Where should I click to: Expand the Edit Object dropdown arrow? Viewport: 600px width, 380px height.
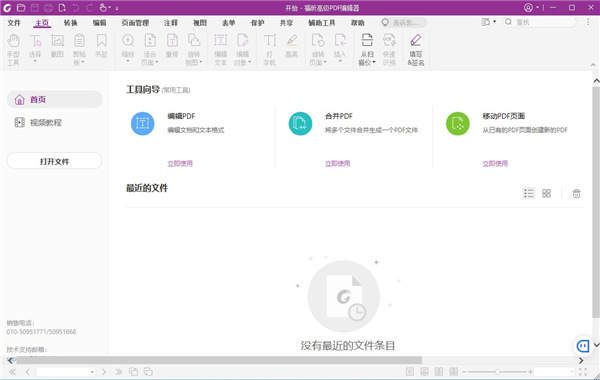[250, 62]
